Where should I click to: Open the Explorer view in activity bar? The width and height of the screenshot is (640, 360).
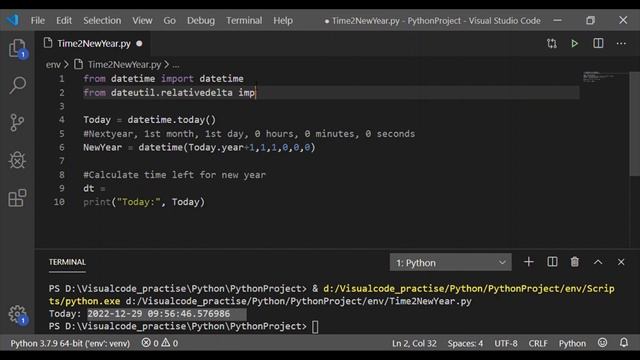17,49
